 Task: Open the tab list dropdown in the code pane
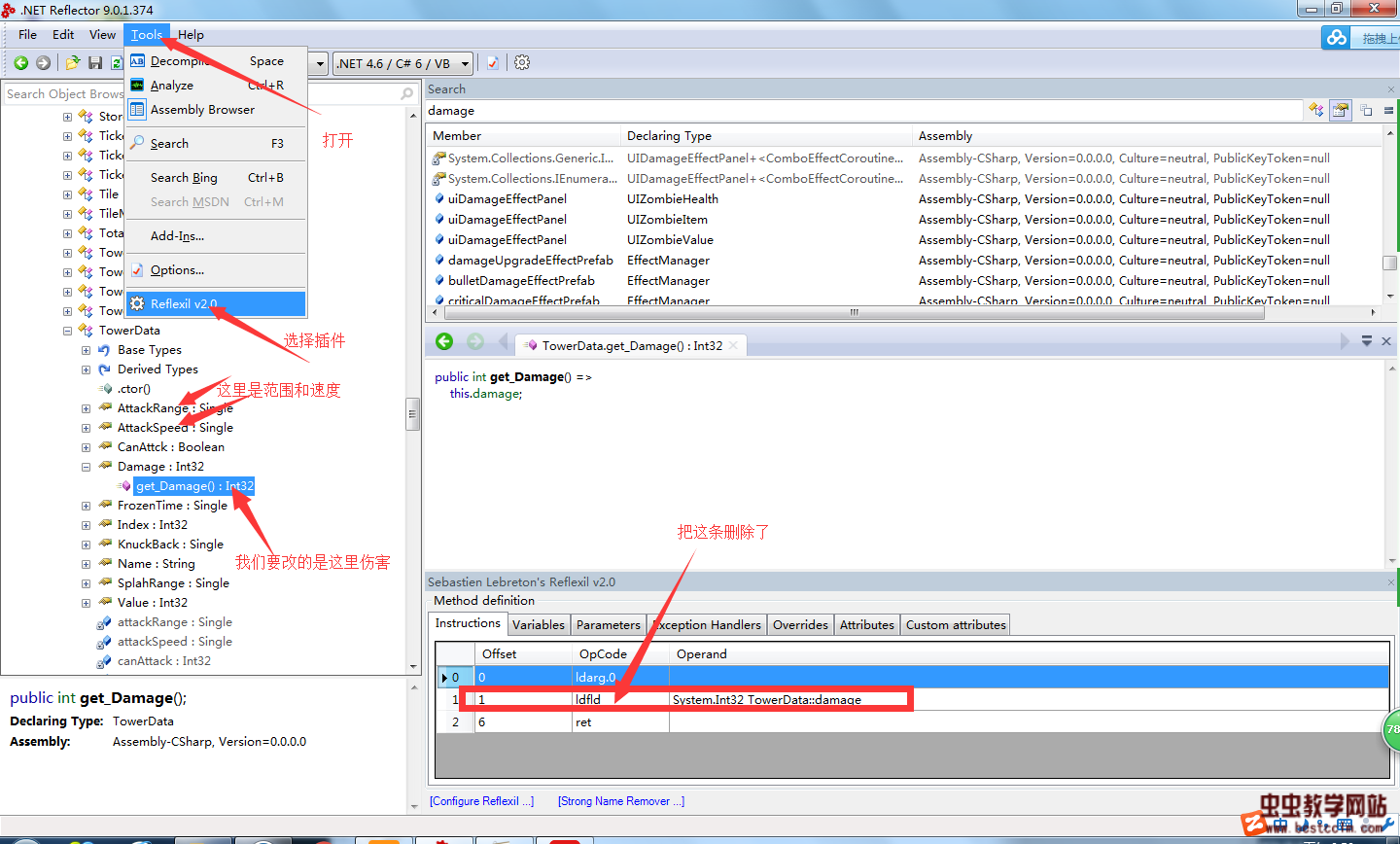point(1367,341)
